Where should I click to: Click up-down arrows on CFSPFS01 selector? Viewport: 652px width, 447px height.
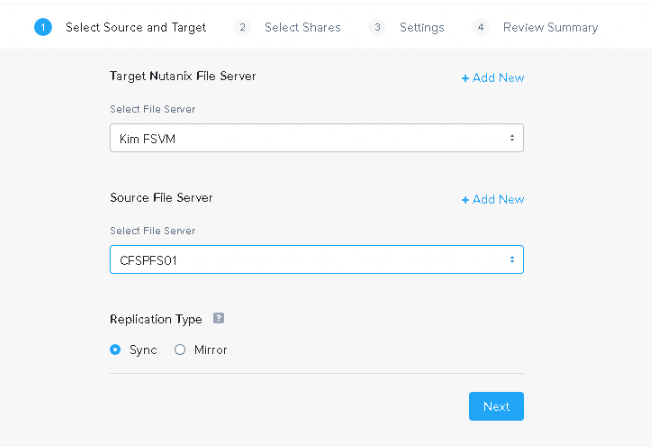(512, 259)
